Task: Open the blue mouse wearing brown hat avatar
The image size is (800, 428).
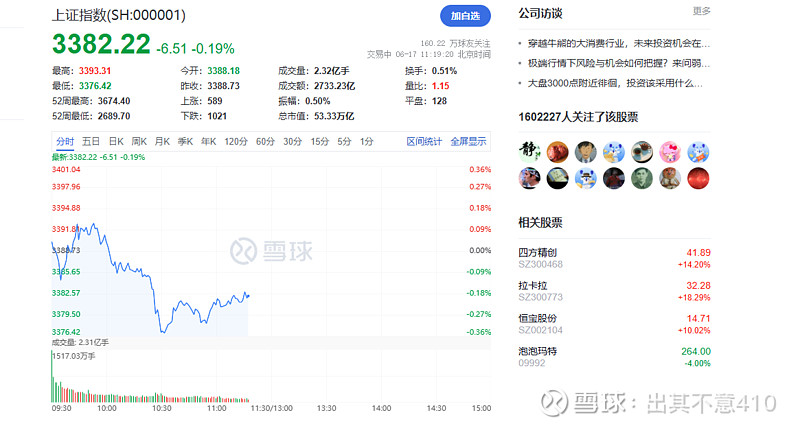Action: [x=585, y=179]
